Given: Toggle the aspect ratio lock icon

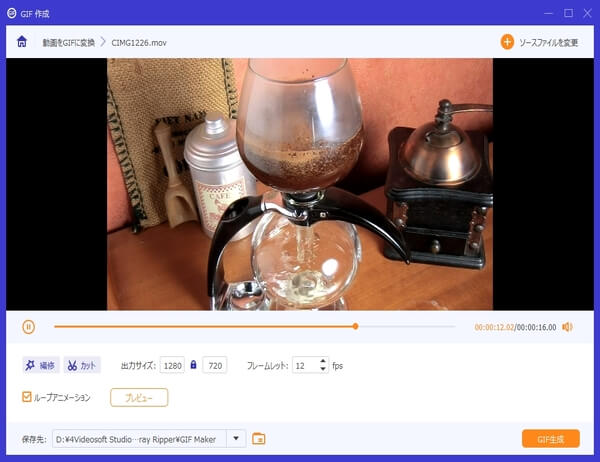Looking at the screenshot, I should tap(193, 365).
